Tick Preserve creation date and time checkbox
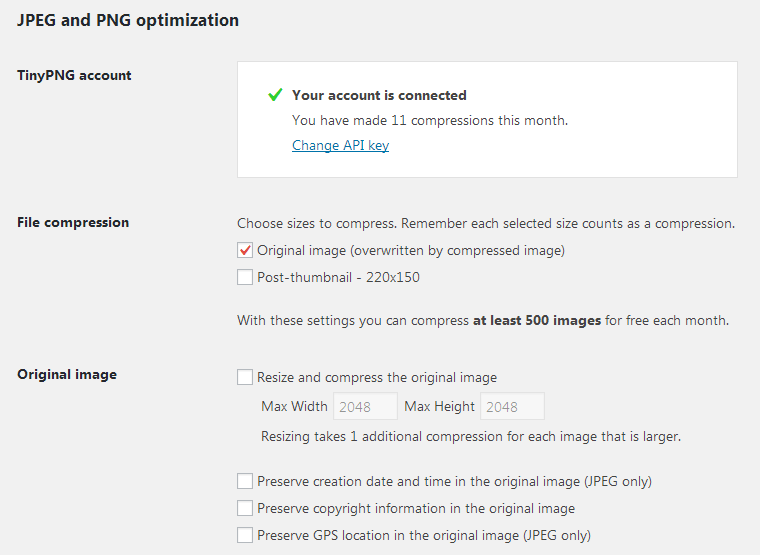Screen dimensions: 760x555 point(245,481)
